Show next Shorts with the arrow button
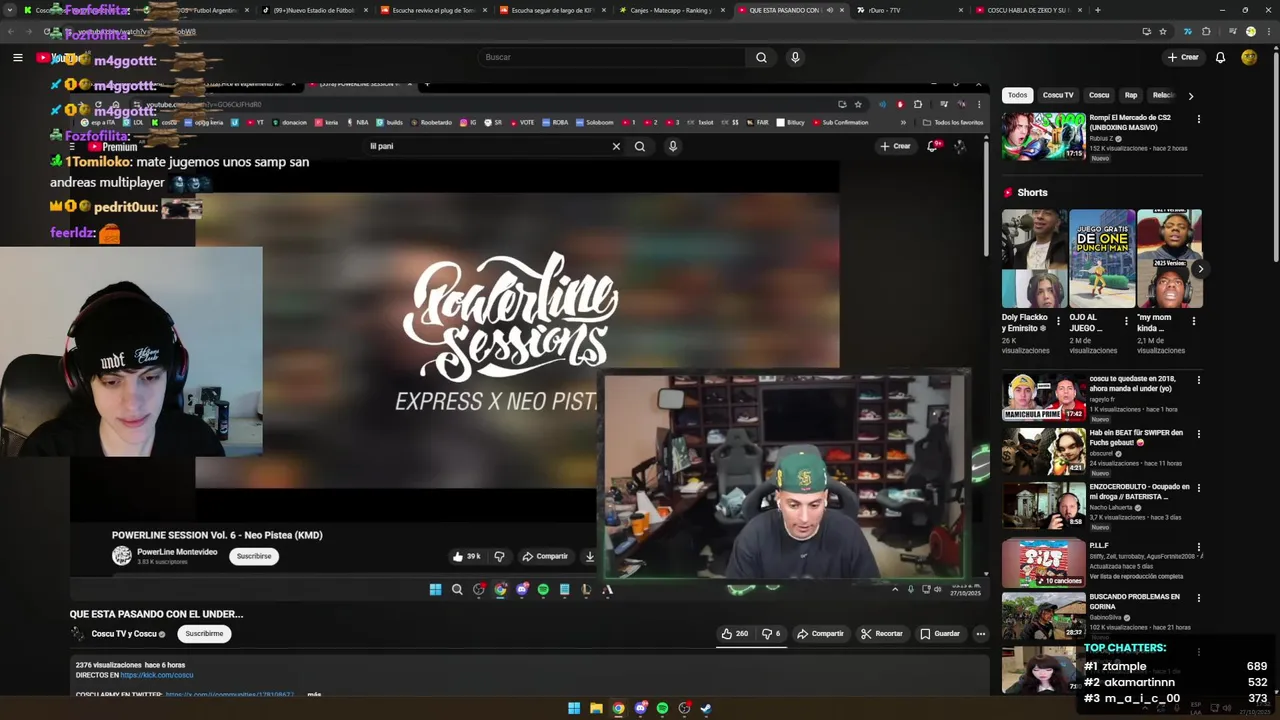 pyautogui.click(x=1200, y=269)
